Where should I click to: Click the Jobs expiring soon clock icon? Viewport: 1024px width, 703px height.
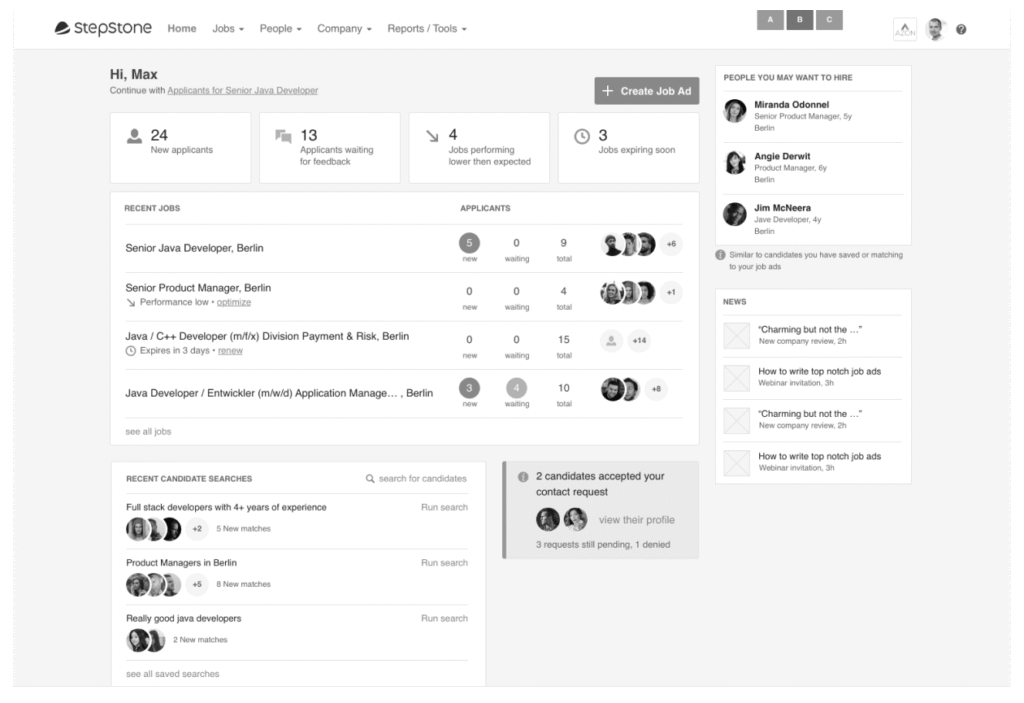click(581, 137)
